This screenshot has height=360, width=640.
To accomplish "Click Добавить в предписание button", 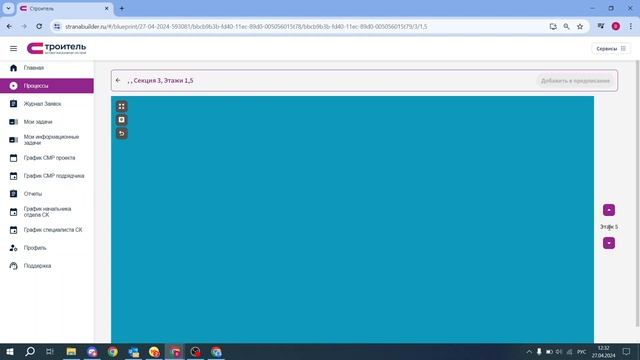I will [575, 81].
